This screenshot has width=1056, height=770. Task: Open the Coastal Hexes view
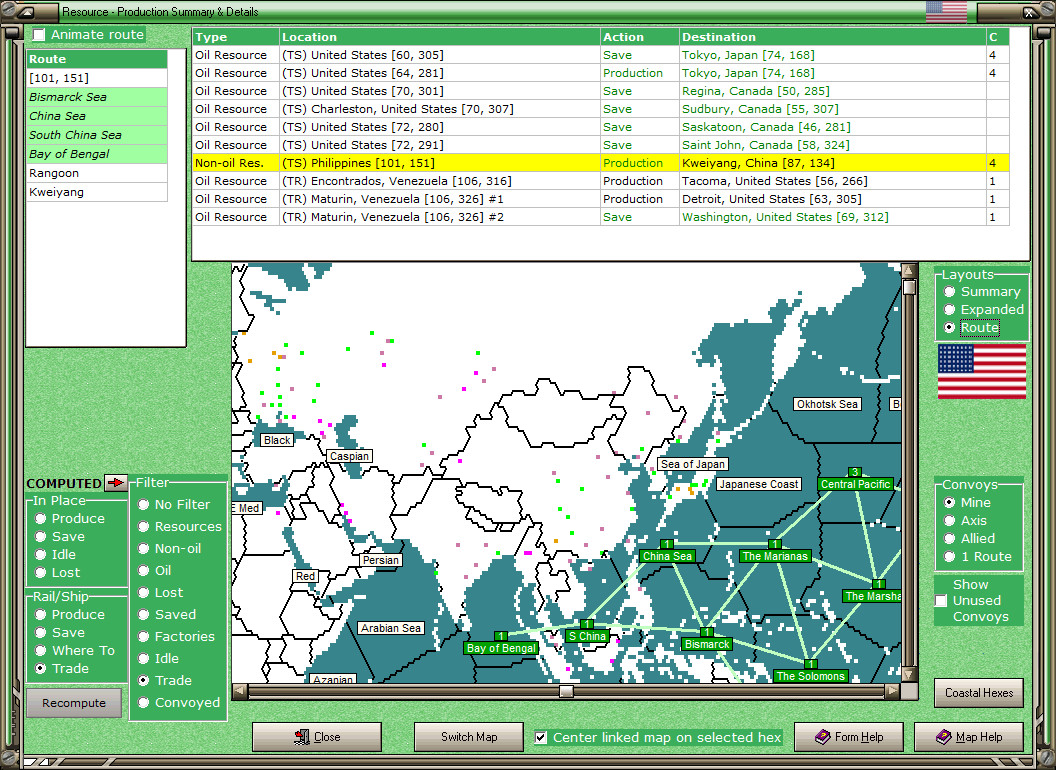979,692
